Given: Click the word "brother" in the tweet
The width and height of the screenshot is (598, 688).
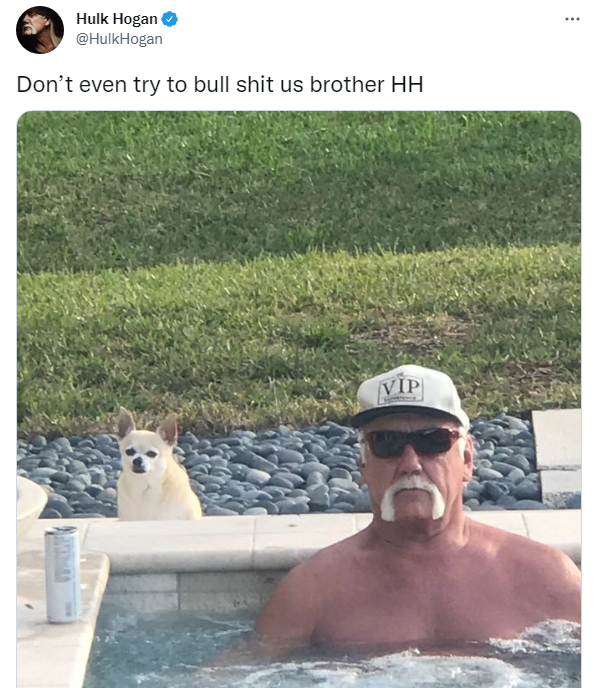Looking at the screenshot, I should pos(347,84).
